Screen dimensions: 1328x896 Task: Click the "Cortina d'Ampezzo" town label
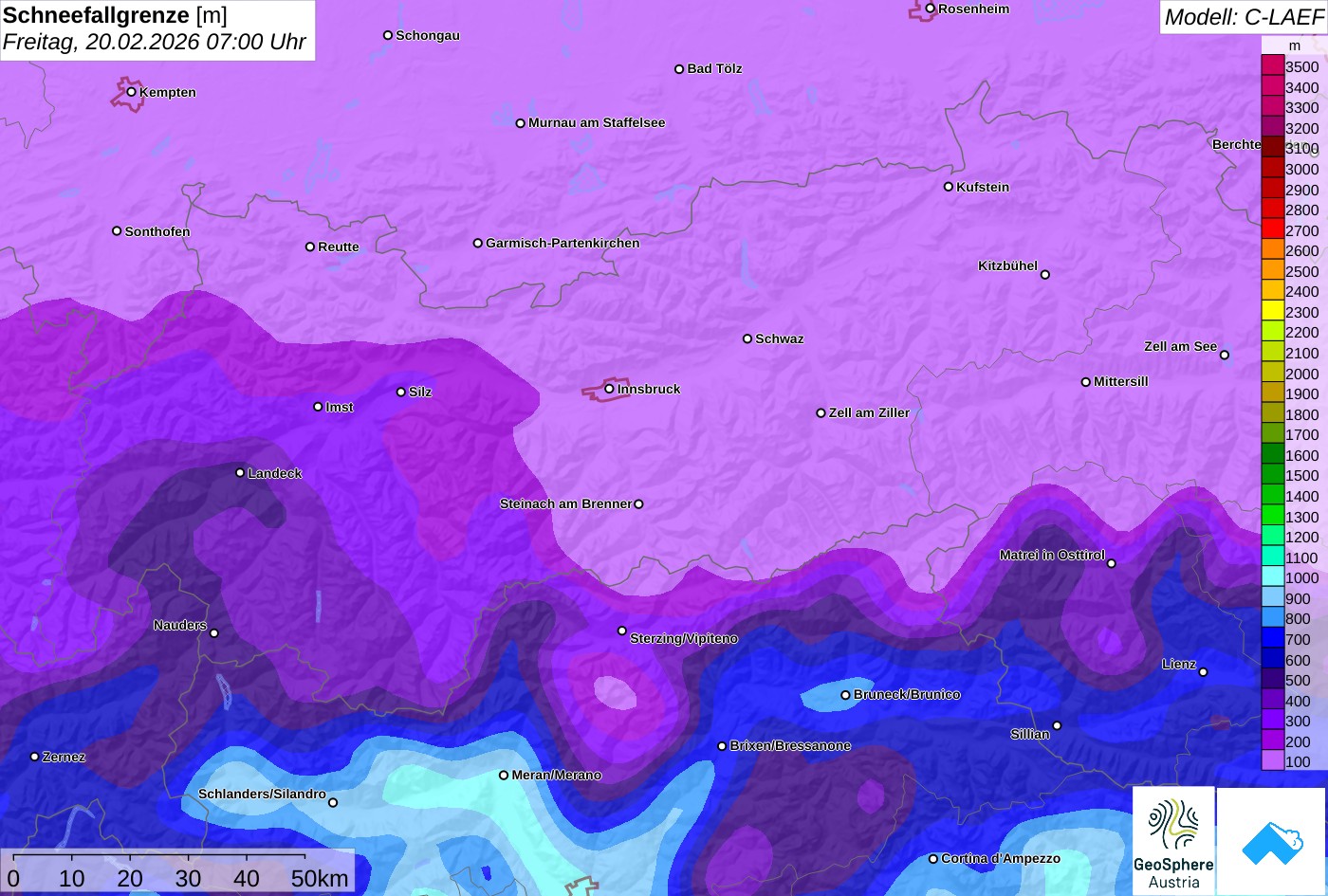[x=1001, y=858]
